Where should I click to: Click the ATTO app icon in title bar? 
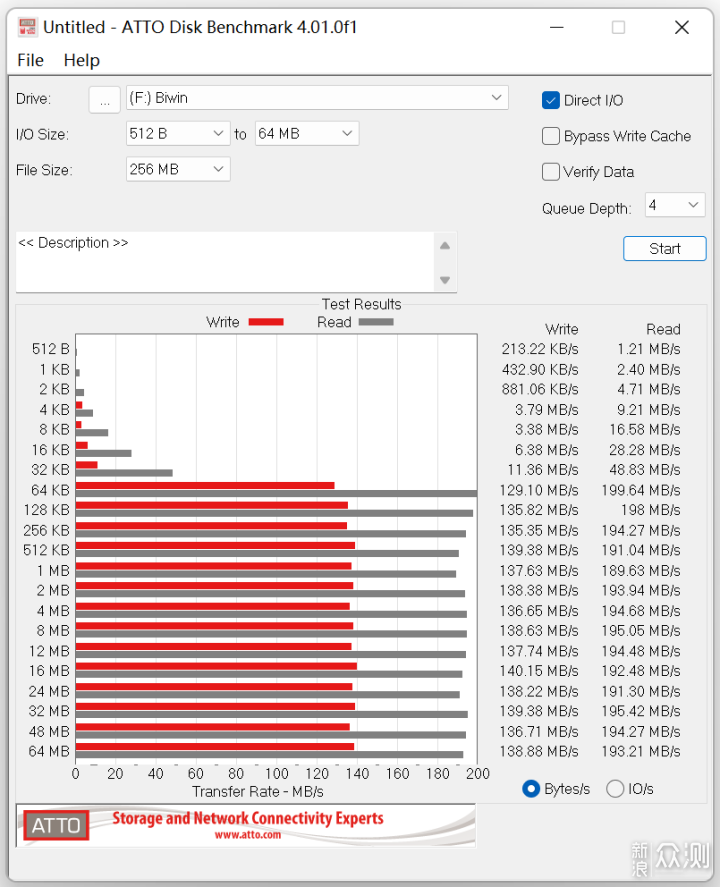[x=27, y=27]
